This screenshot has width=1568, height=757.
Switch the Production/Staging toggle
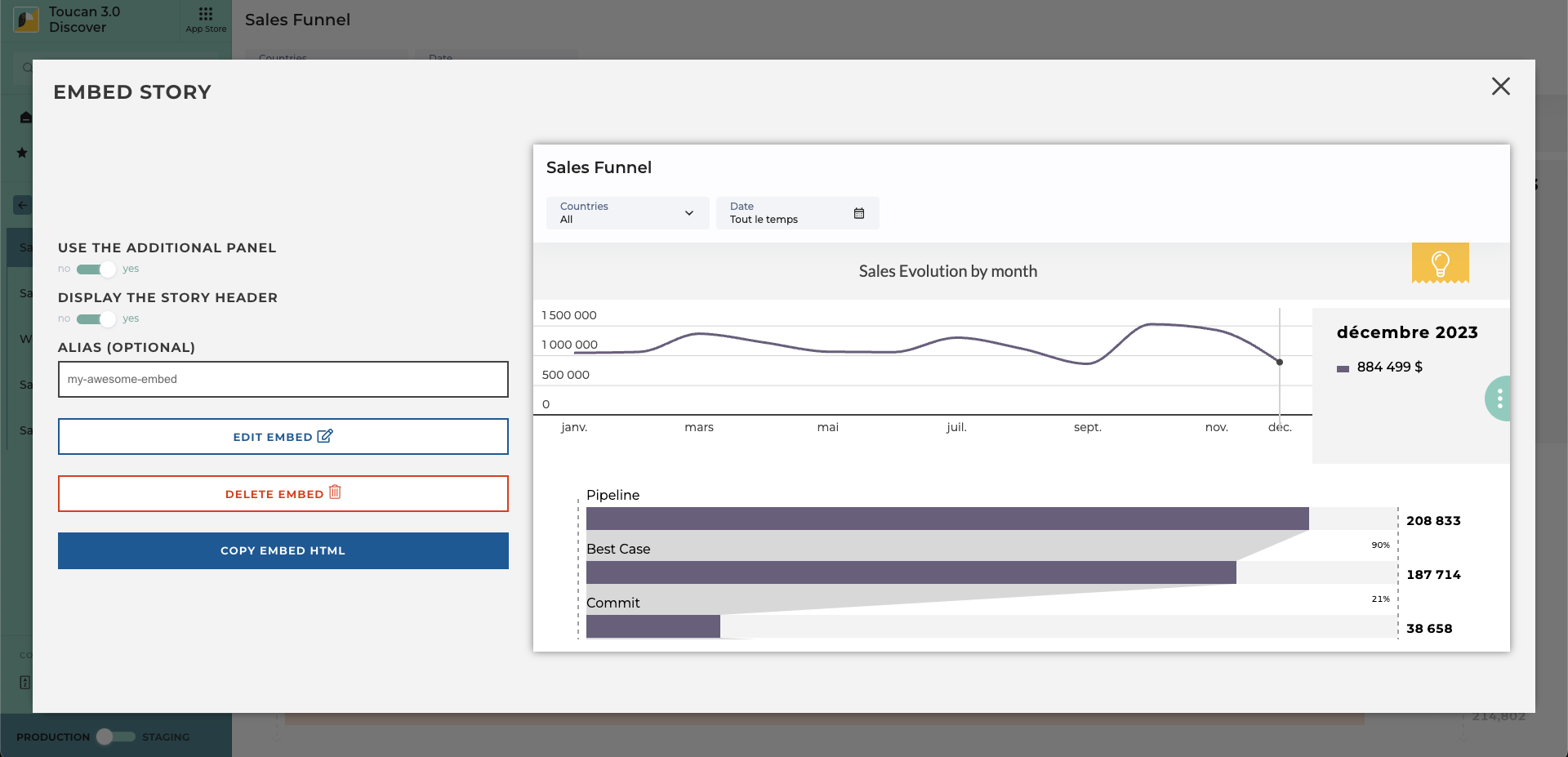click(115, 737)
